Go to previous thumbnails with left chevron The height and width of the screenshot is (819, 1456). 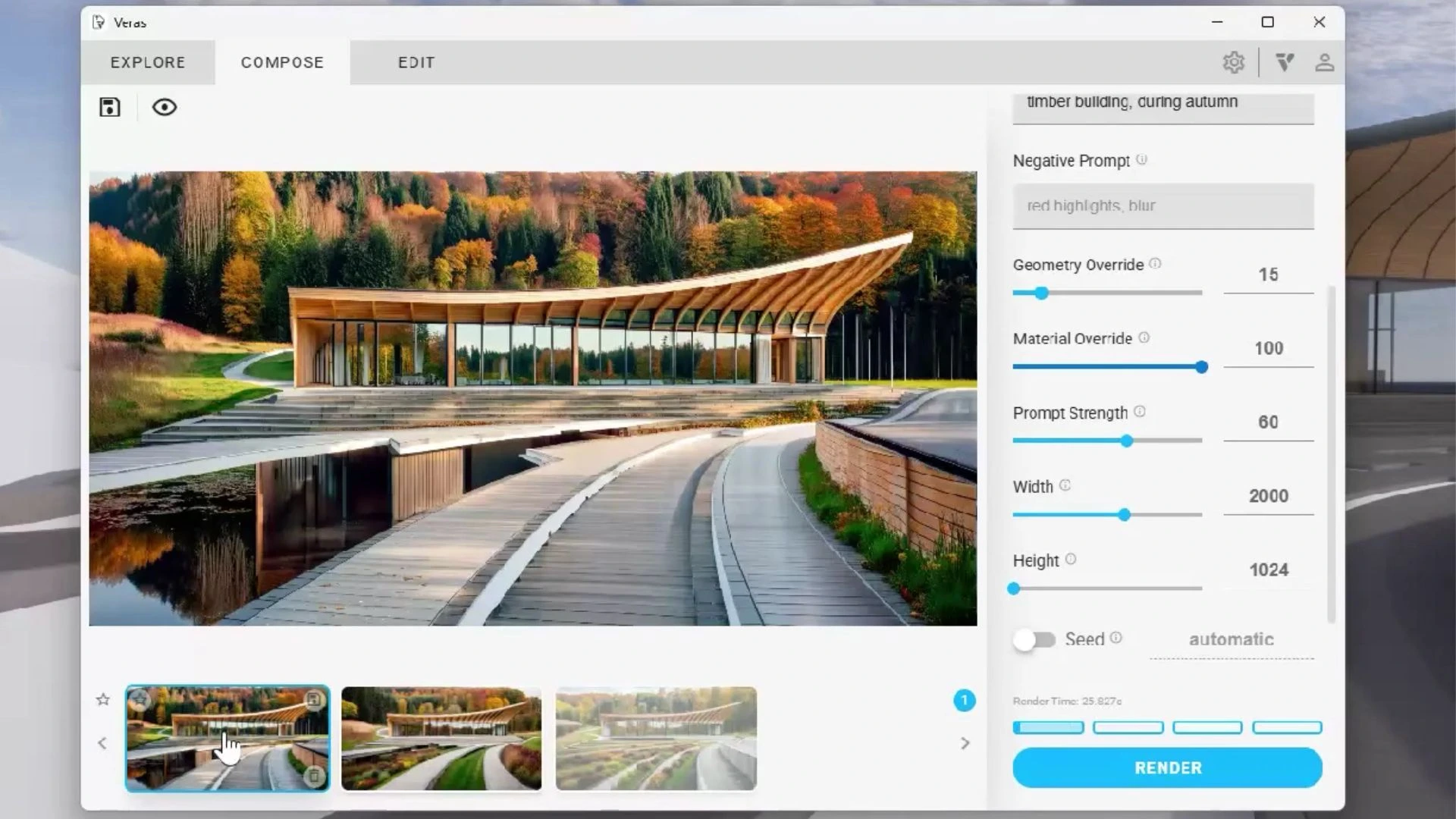pyautogui.click(x=102, y=743)
